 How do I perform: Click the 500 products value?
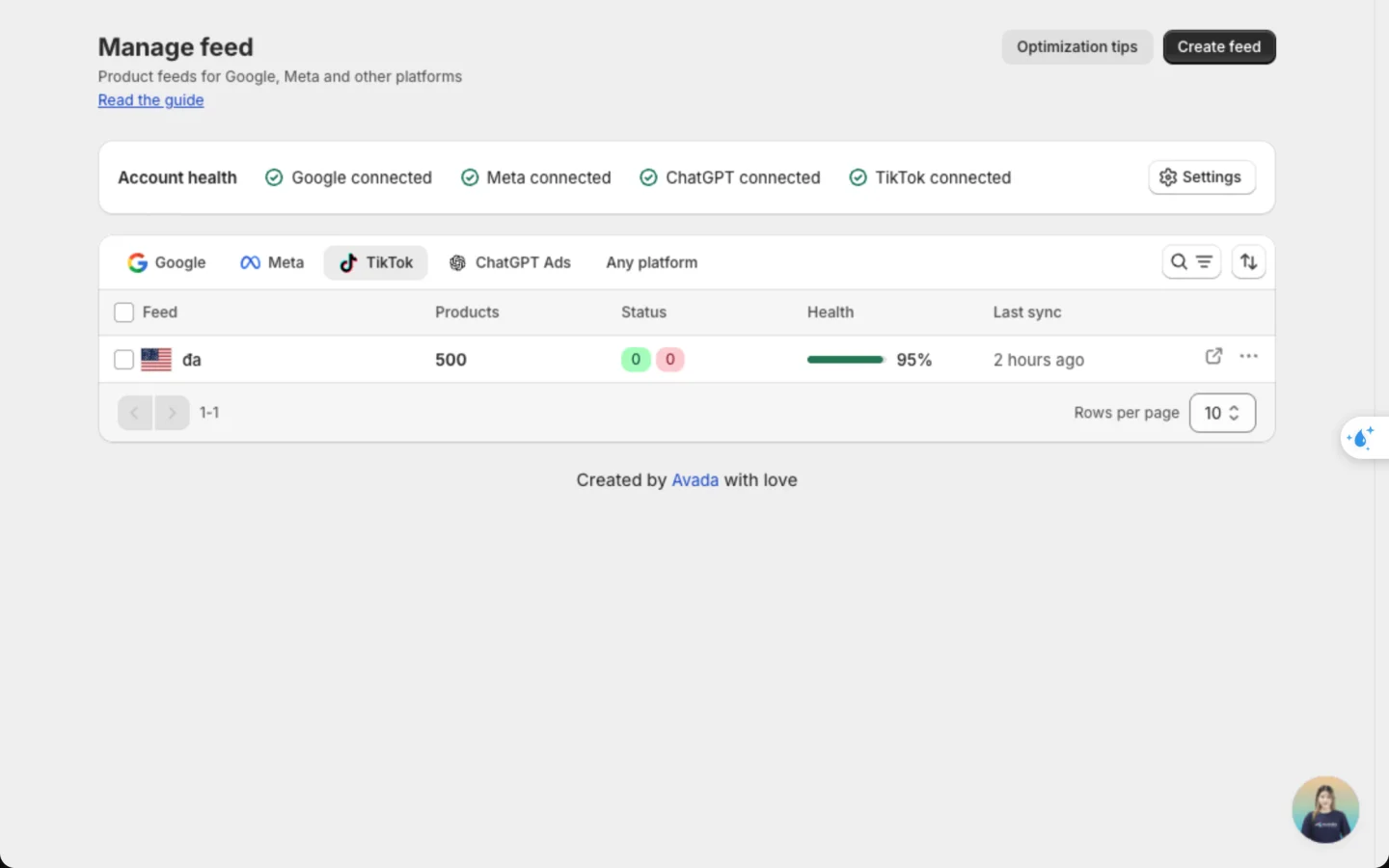(450, 360)
